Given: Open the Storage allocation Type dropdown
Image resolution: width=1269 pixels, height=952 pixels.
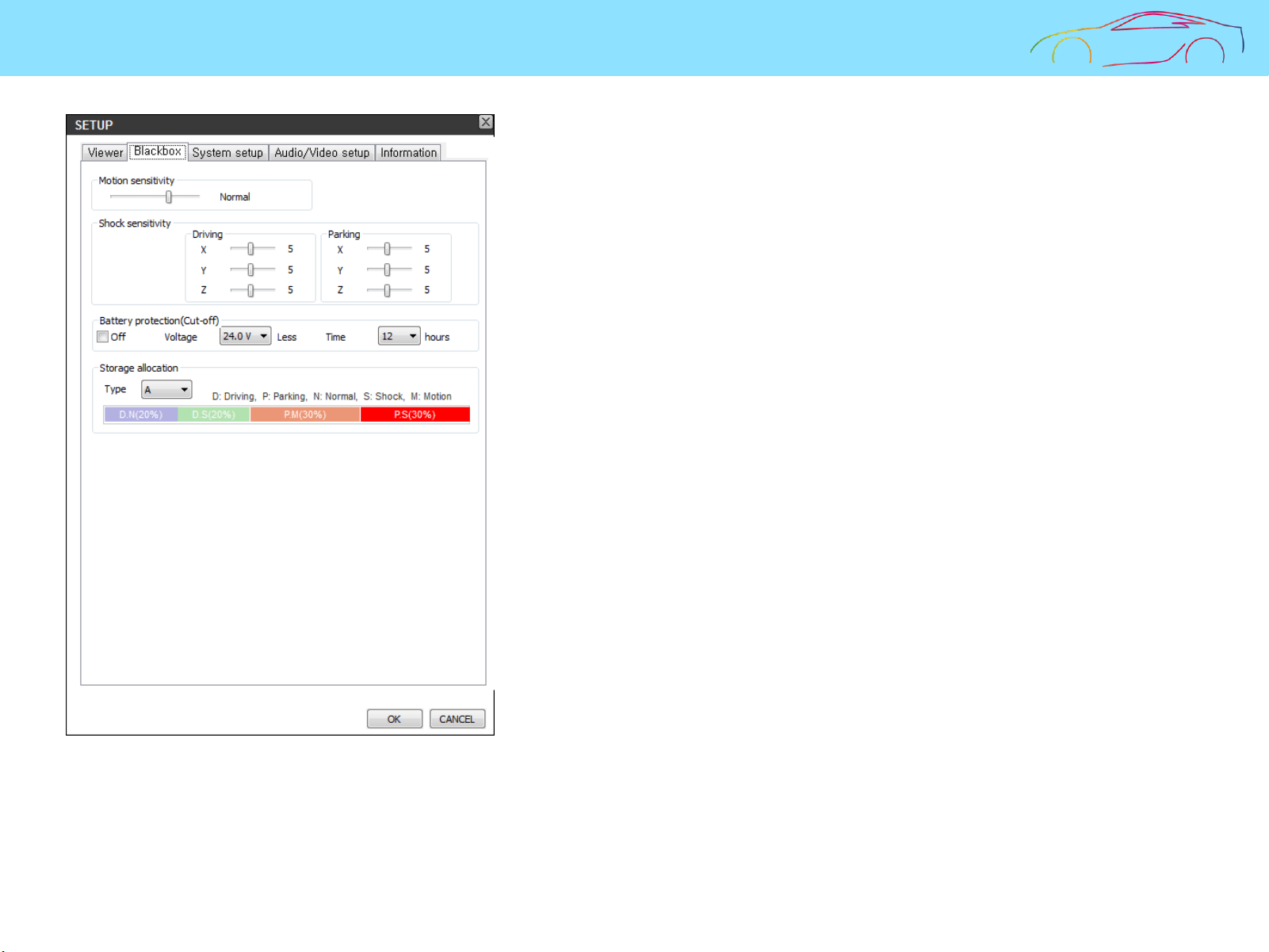Looking at the screenshot, I should click(166, 390).
